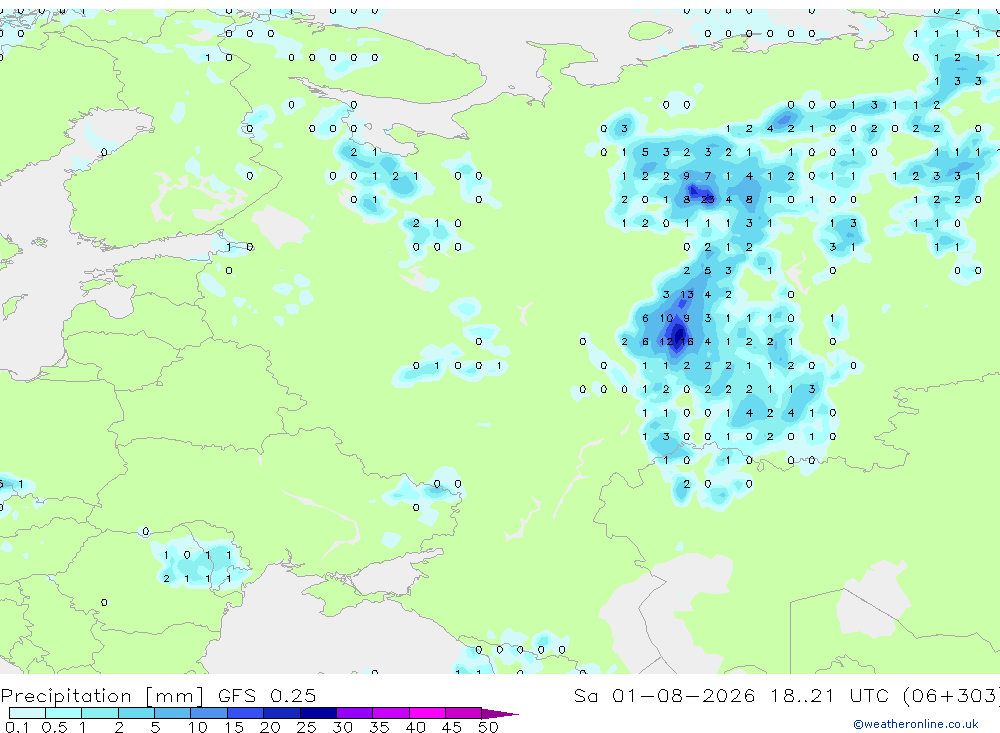
Task: Pick the 10 to 15 mm legend swatch
Action: pyautogui.click(x=209, y=713)
